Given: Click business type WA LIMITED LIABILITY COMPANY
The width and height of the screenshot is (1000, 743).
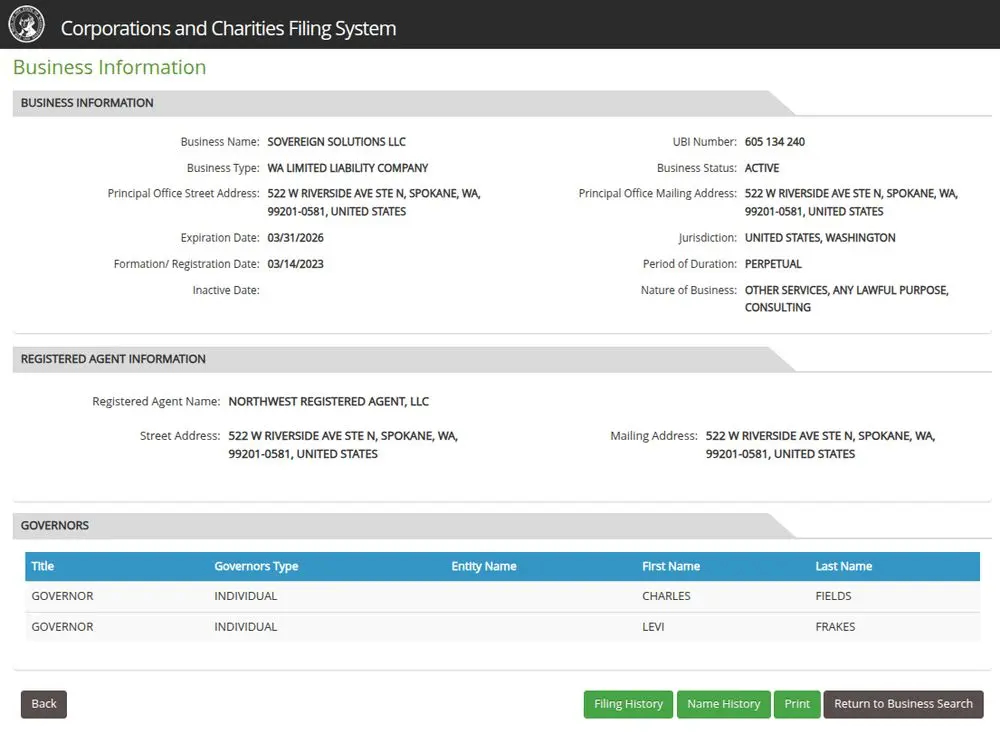Looking at the screenshot, I should [x=348, y=168].
